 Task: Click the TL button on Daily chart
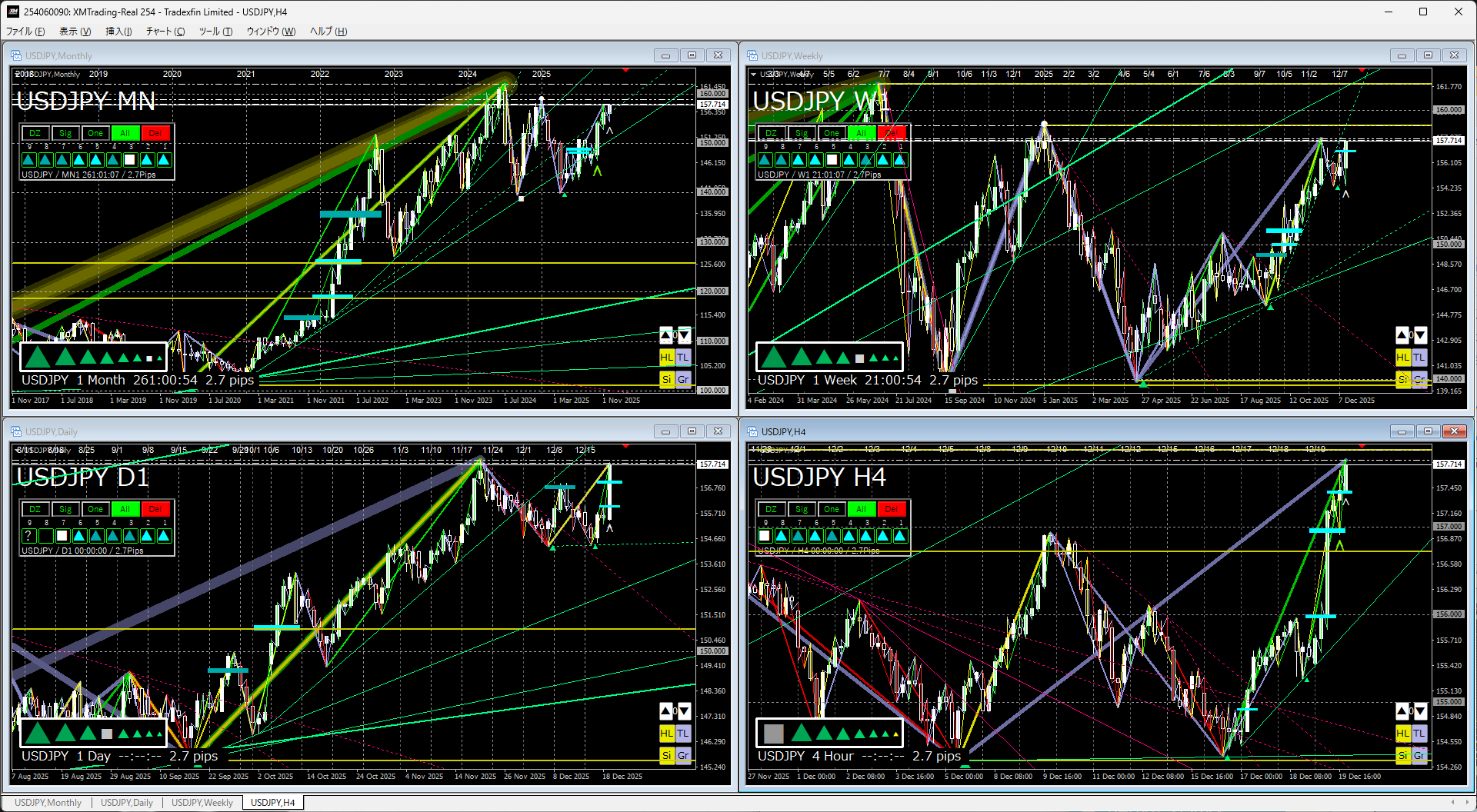pyautogui.click(x=683, y=734)
